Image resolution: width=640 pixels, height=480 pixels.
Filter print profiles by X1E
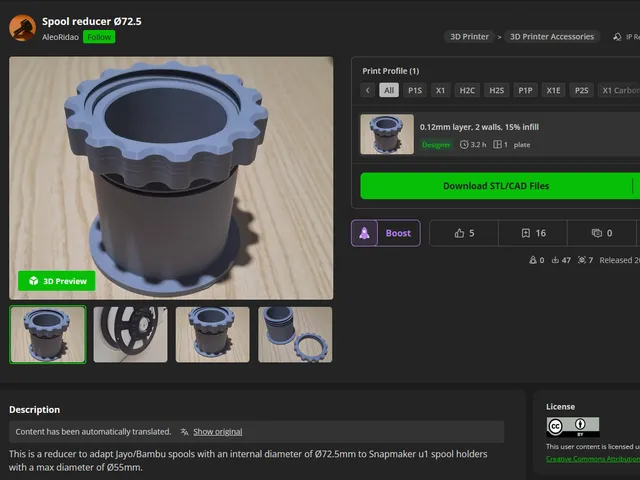coord(553,90)
